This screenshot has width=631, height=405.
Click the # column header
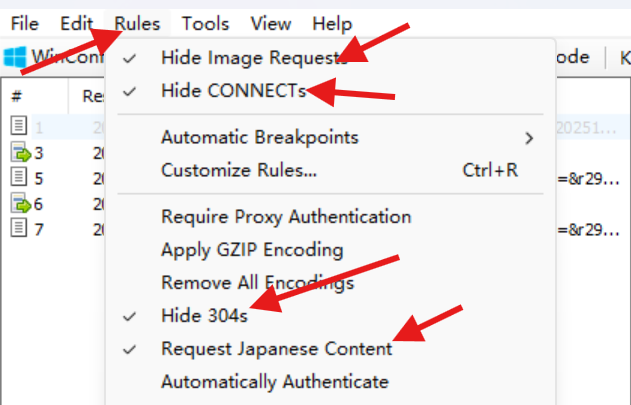pos(17,96)
